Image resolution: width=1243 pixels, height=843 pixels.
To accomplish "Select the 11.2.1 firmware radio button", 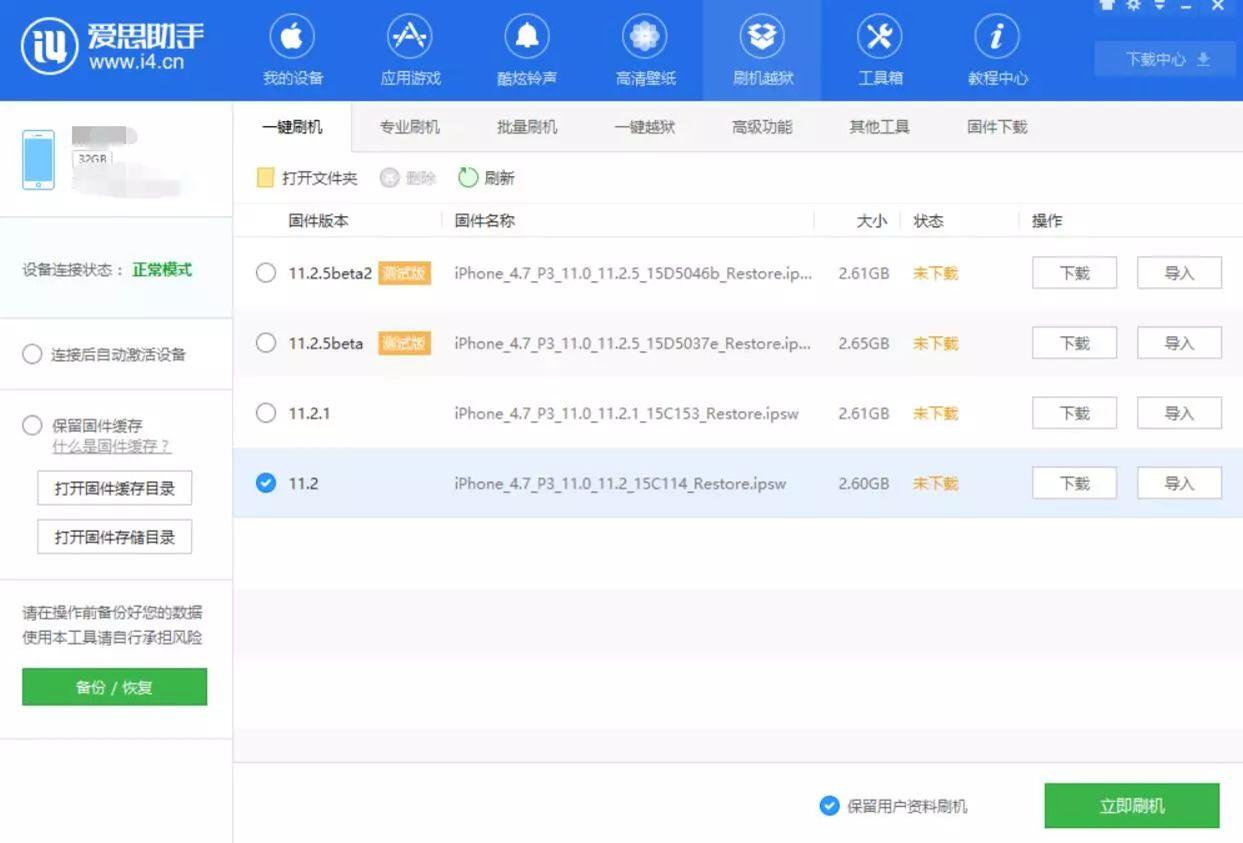I will 266,413.
